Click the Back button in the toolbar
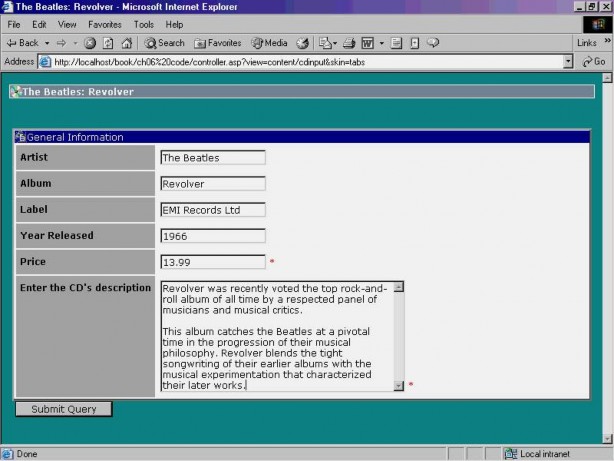Screen dimensions: 614x461 22,43
